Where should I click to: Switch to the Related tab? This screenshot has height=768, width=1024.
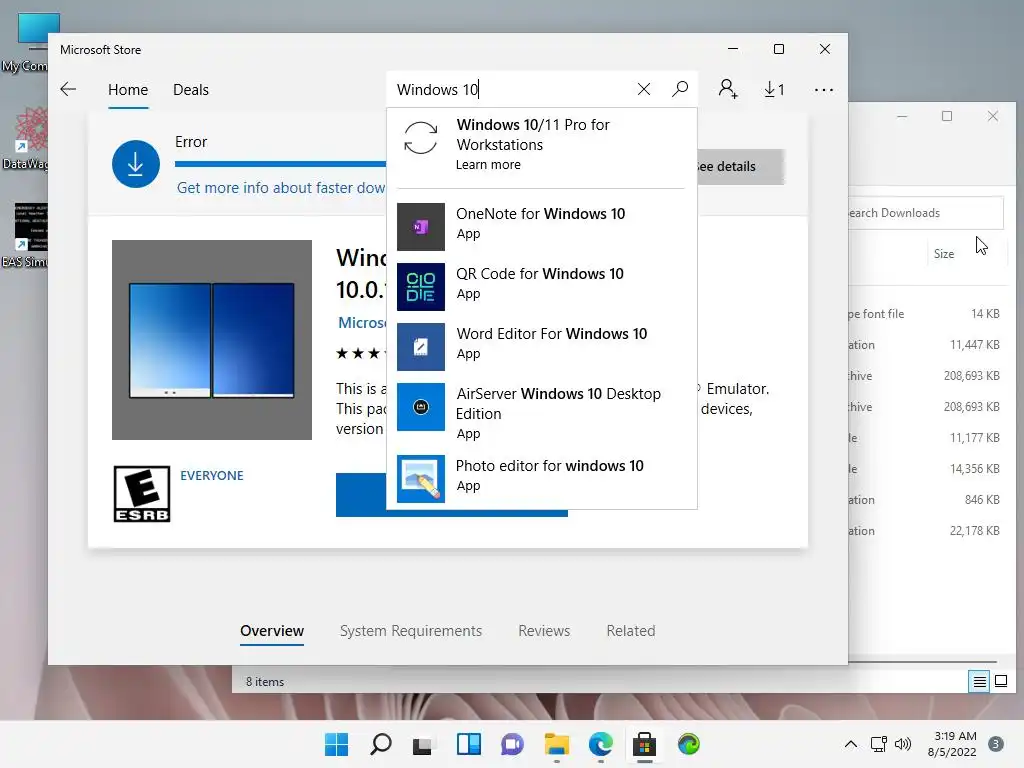click(x=631, y=631)
